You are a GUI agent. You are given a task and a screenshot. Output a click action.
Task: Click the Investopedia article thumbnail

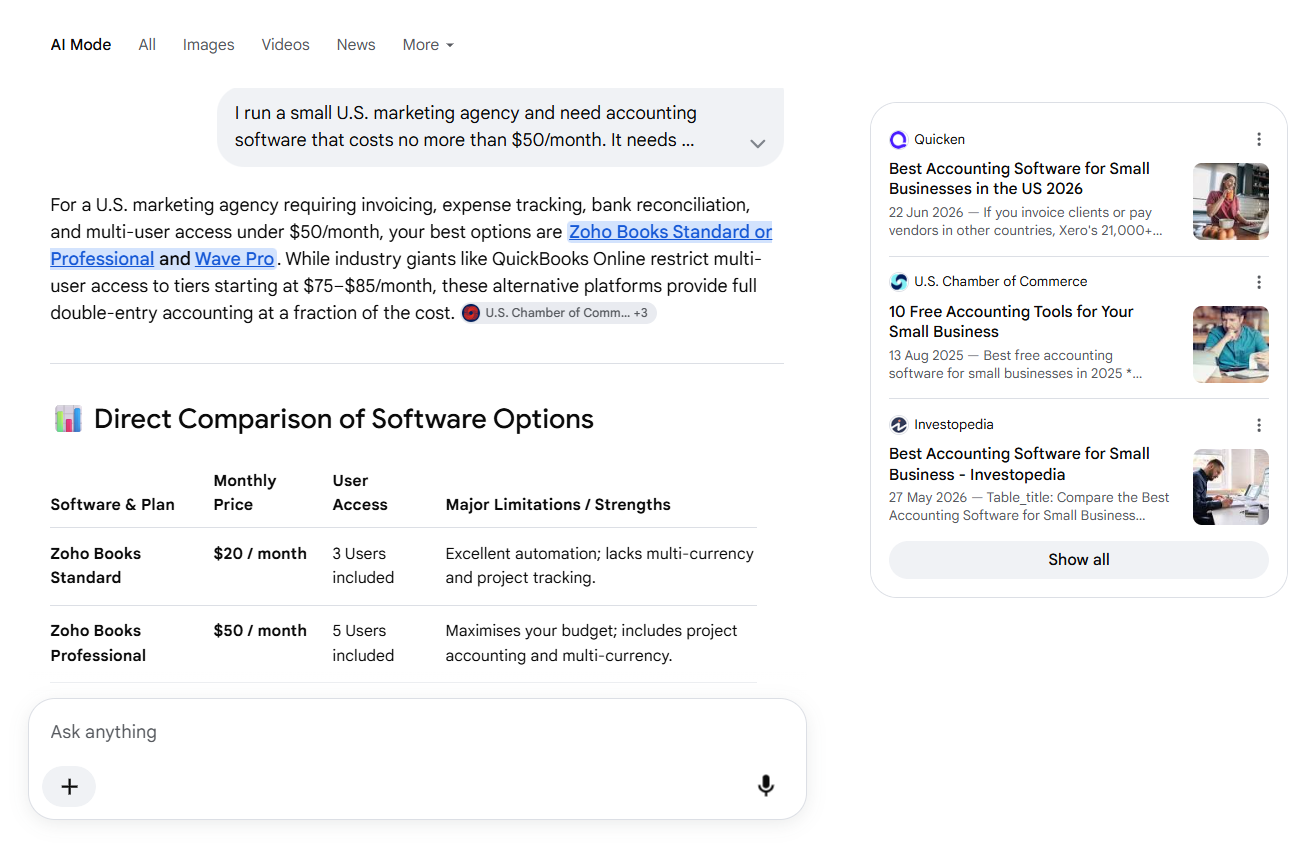click(x=1231, y=487)
